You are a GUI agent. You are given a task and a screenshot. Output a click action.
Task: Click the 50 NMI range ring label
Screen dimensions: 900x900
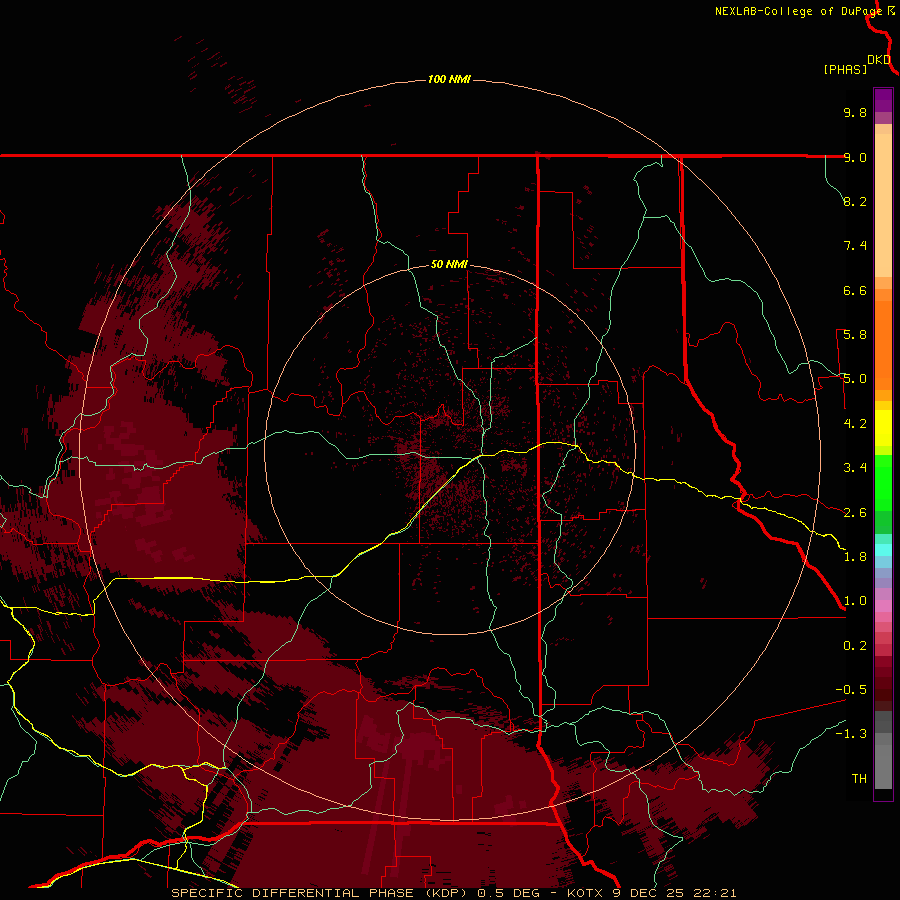click(449, 264)
